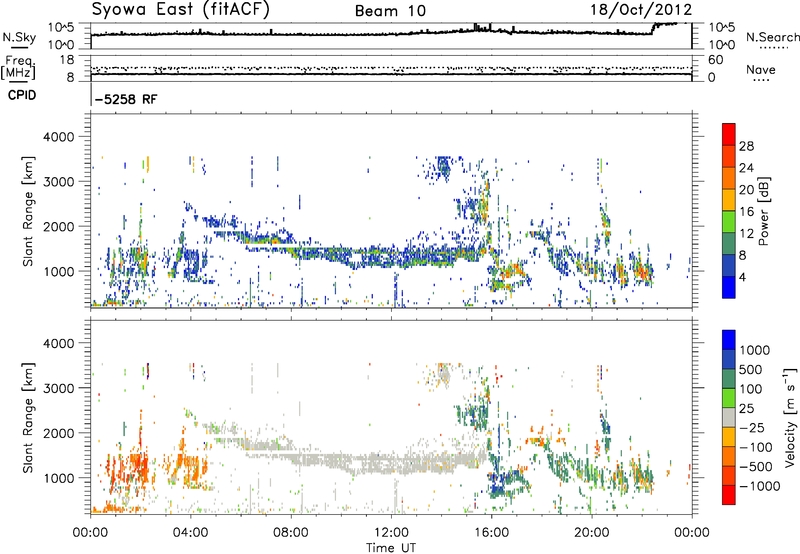Click the "60" Nave axis tick label
Screen dimensions: 800x554
point(715,60)
